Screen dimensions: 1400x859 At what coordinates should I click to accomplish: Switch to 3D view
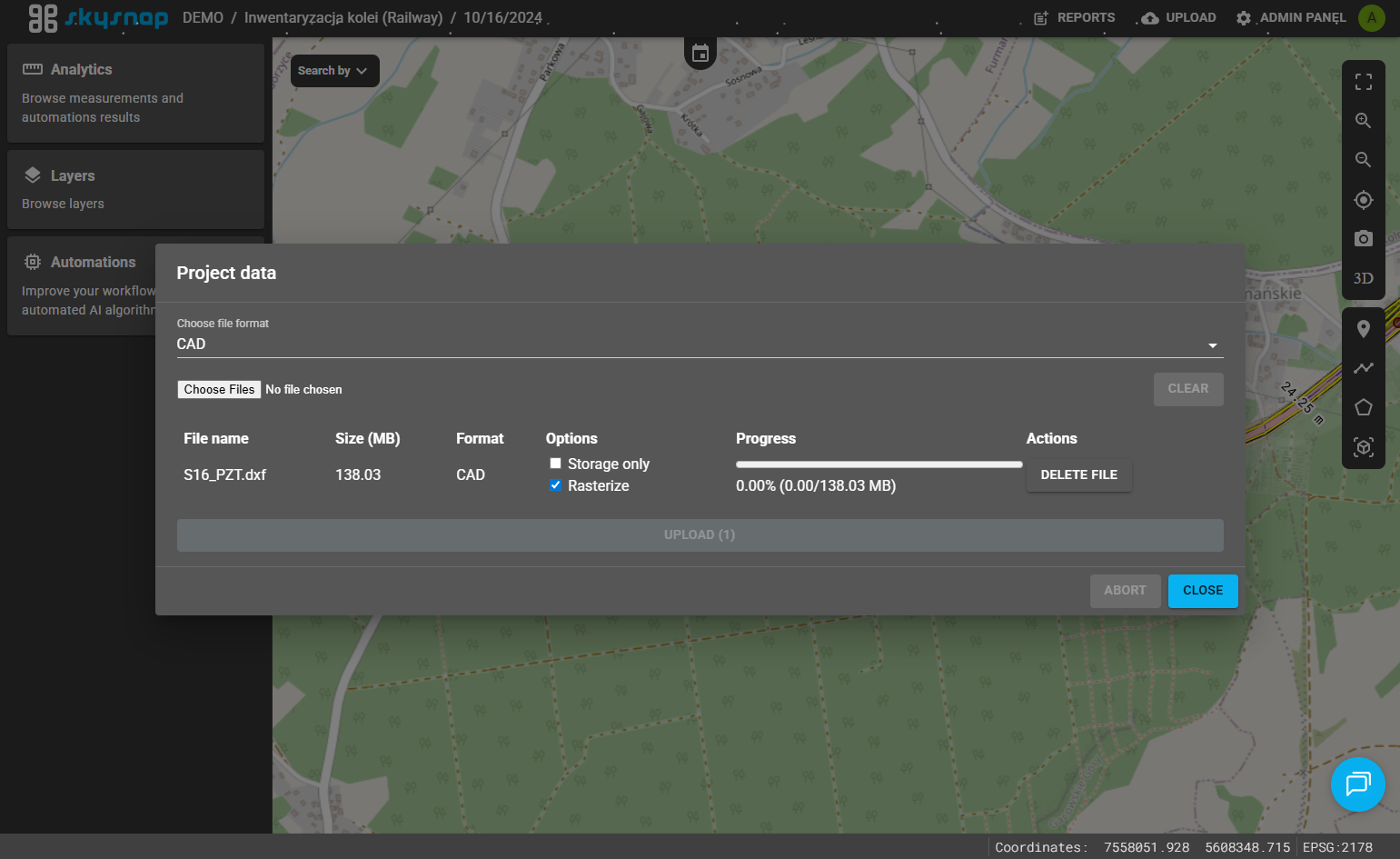coord(1364,278)
